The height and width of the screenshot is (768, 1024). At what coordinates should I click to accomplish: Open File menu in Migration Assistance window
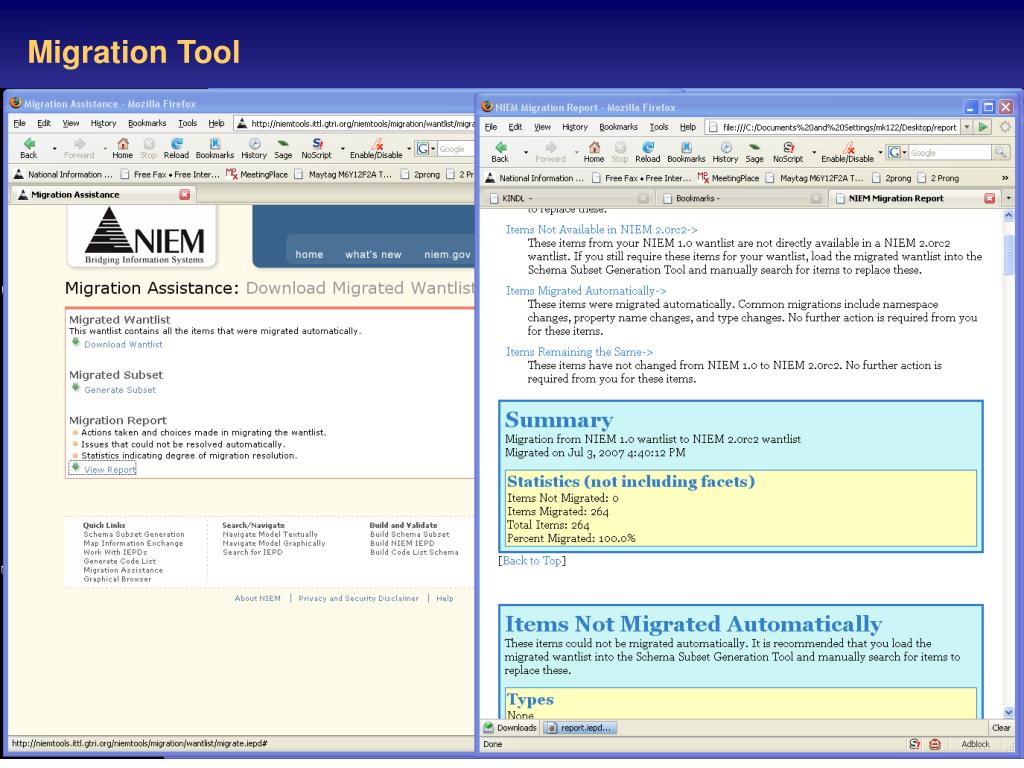click(20, 123)
